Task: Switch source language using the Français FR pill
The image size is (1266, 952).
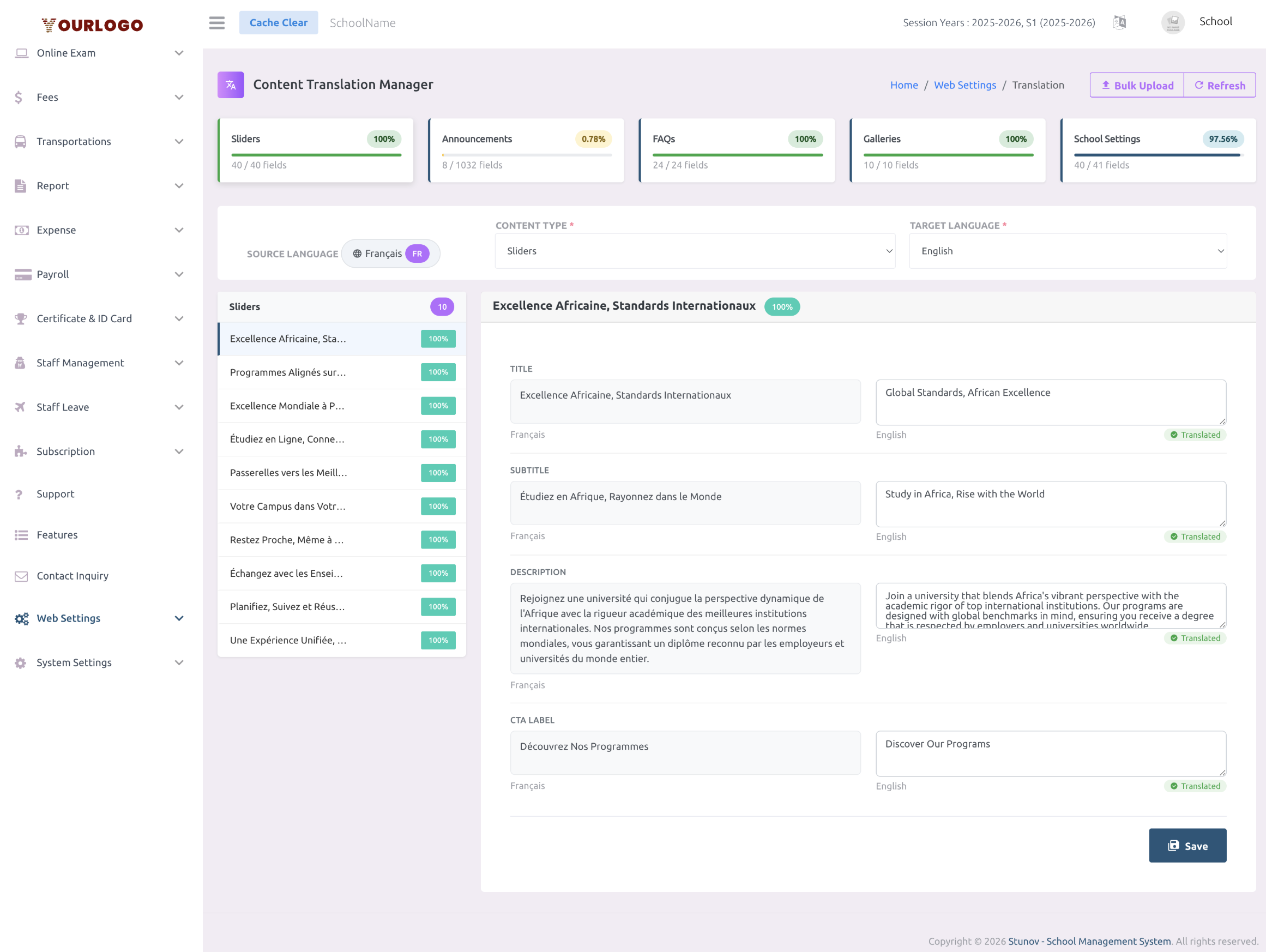Action: pos(390,253)
